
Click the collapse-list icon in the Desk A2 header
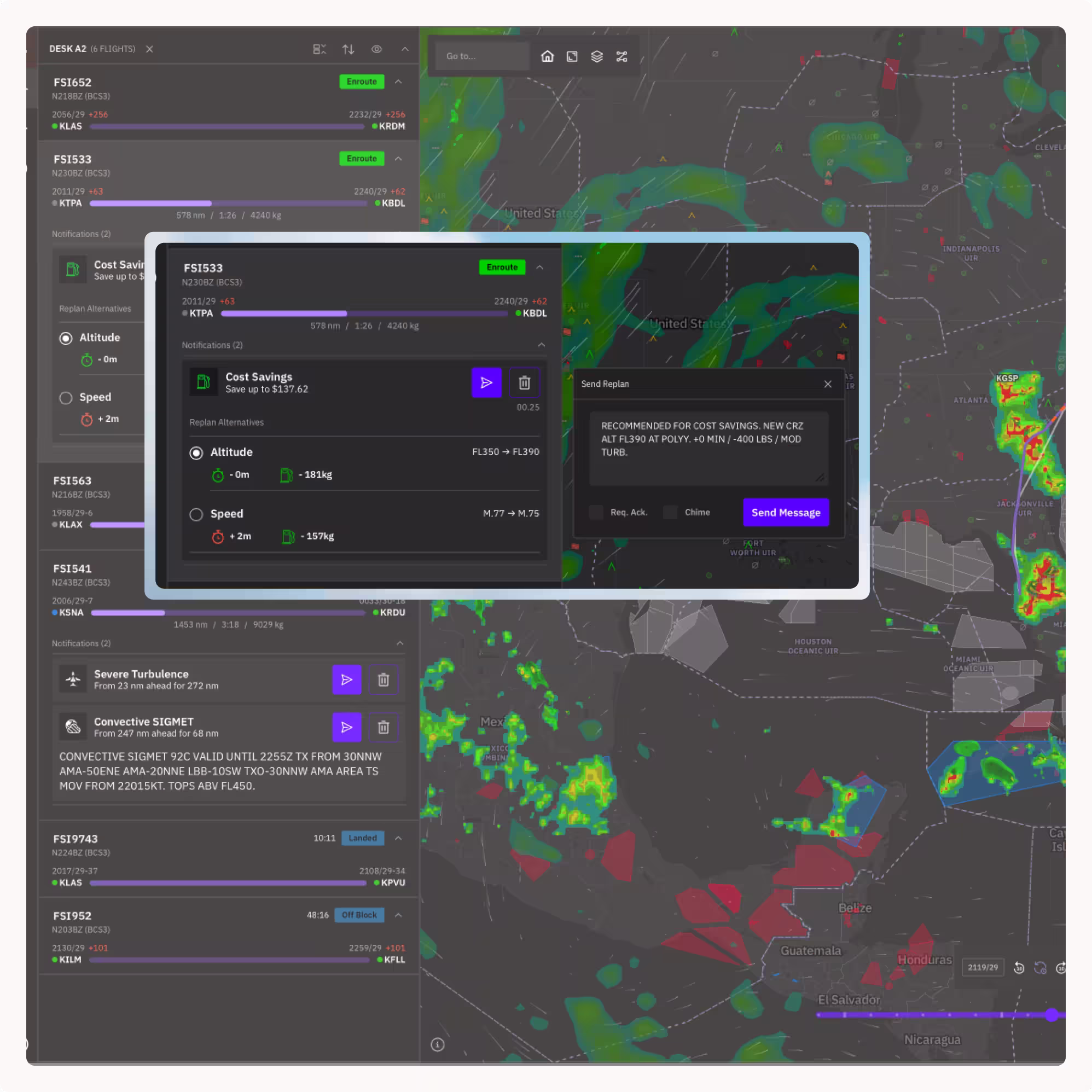(x=320, y=49)
